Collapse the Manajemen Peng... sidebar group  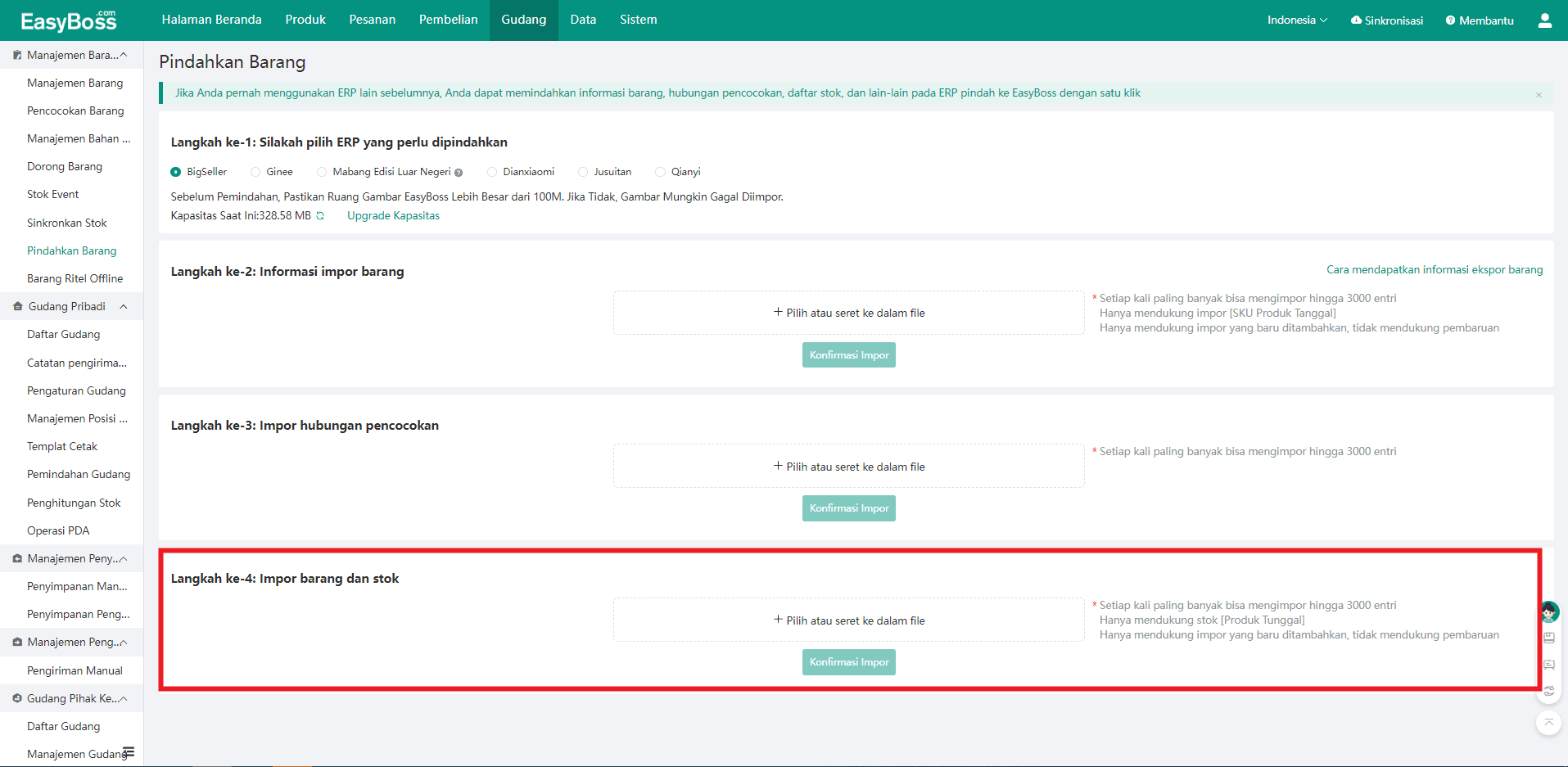tap(124, 643)
